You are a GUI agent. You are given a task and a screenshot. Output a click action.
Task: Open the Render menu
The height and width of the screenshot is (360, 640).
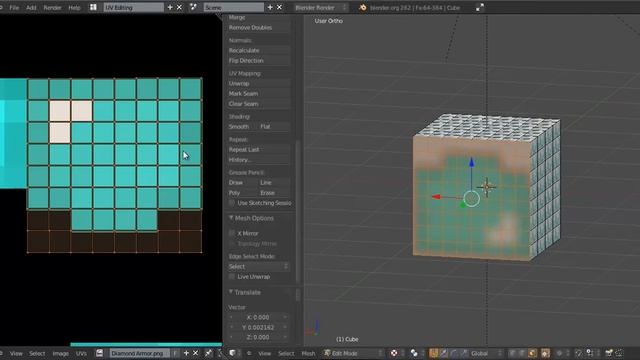(52, 7)
